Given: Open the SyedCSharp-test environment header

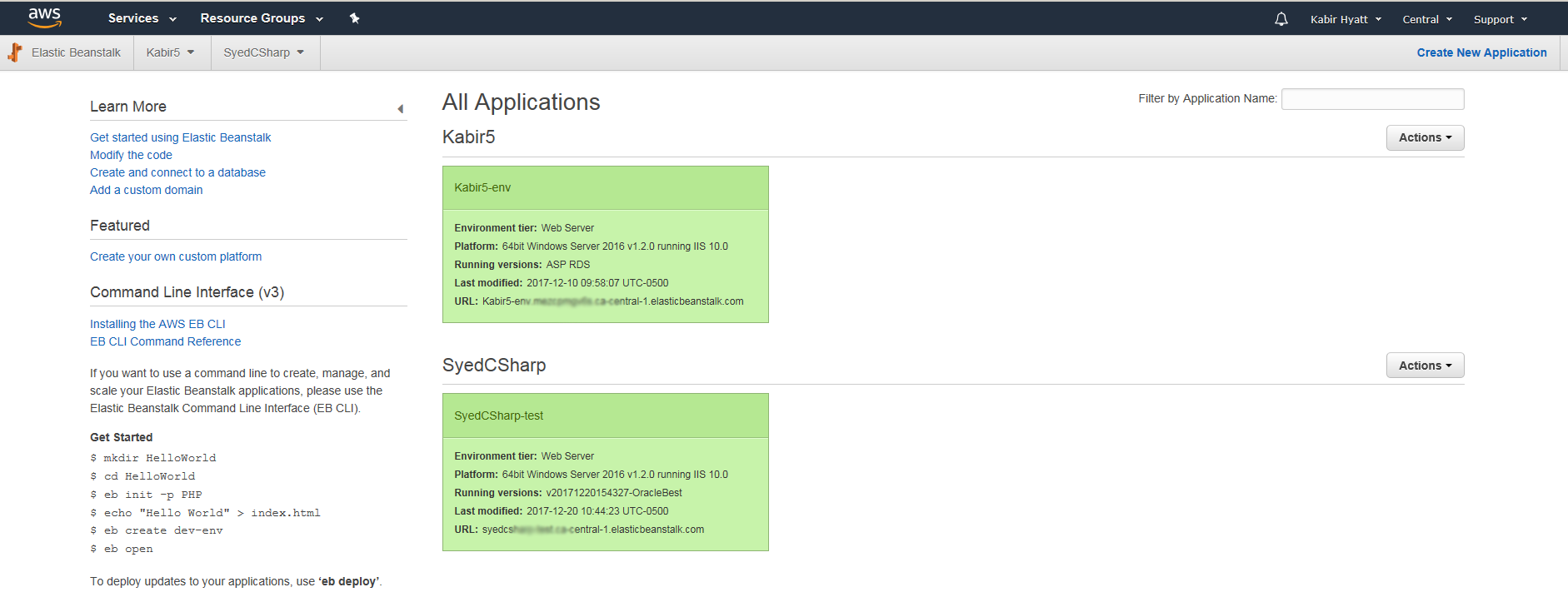Looking at the screenshot, I should [x=606, y=415].
